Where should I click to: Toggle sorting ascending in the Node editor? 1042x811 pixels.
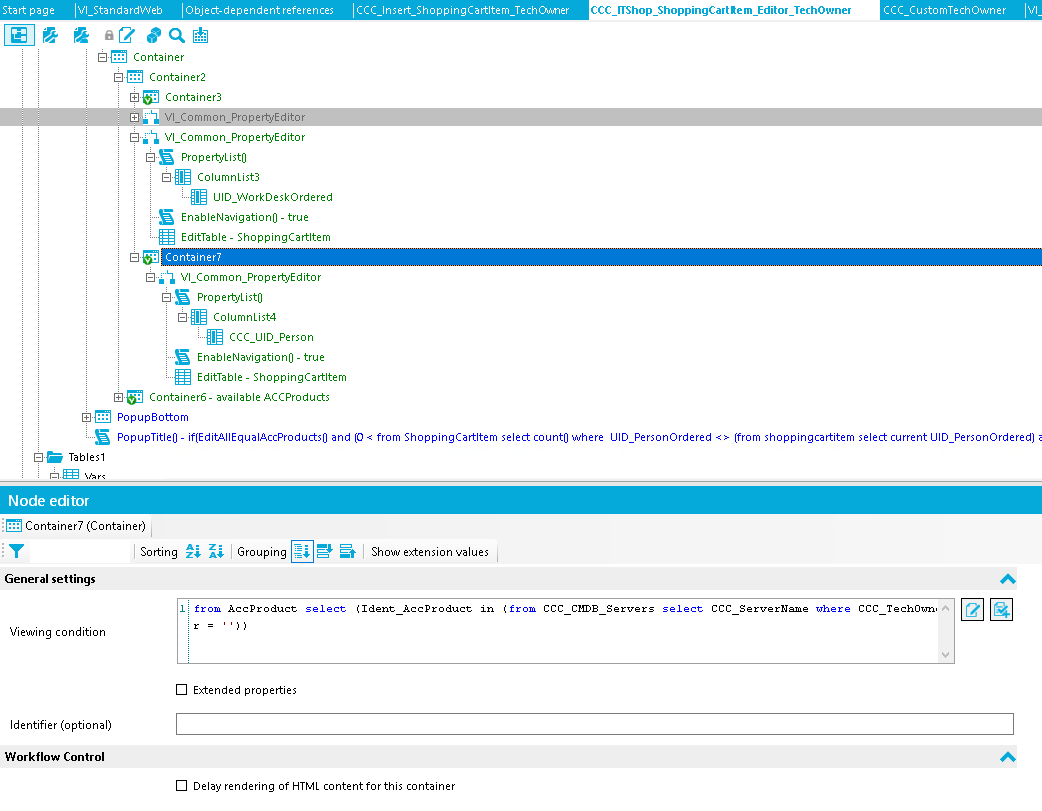[x=192, y=551]
